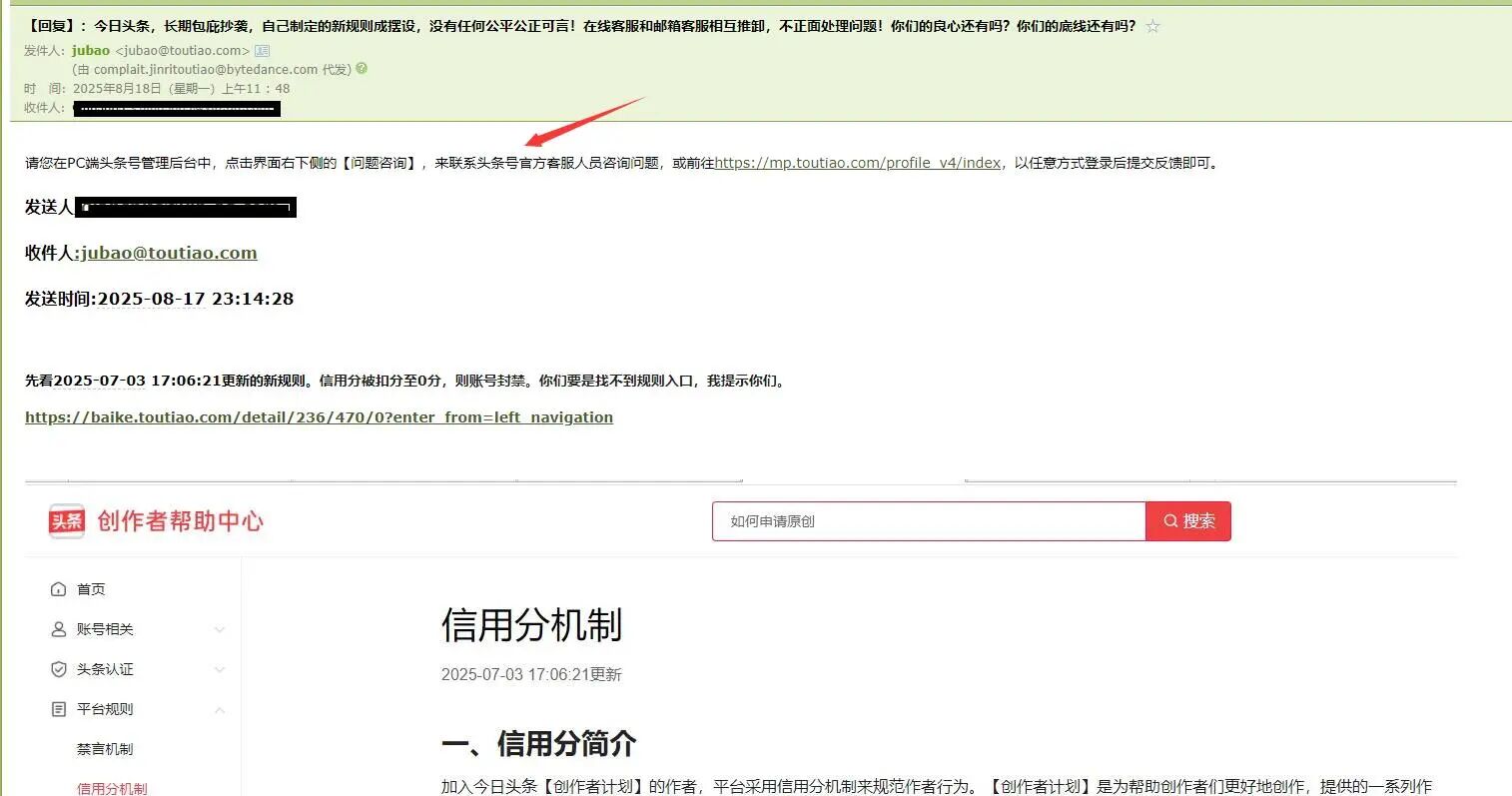
Task: Collapse the 平台规则 sidebar section chevron
Action: (x=220, y=709)
